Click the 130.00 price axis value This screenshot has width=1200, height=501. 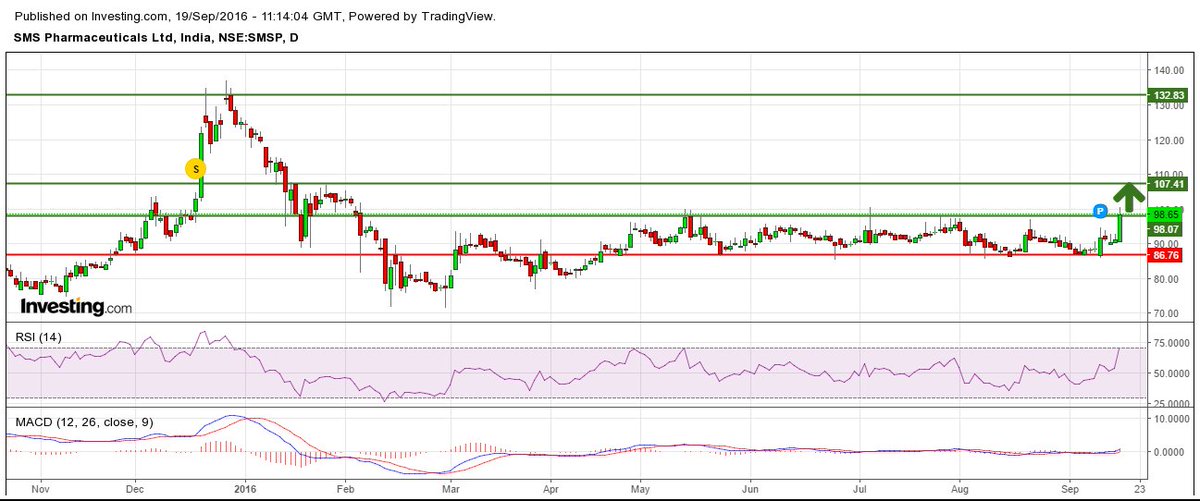pos(1167,106)
